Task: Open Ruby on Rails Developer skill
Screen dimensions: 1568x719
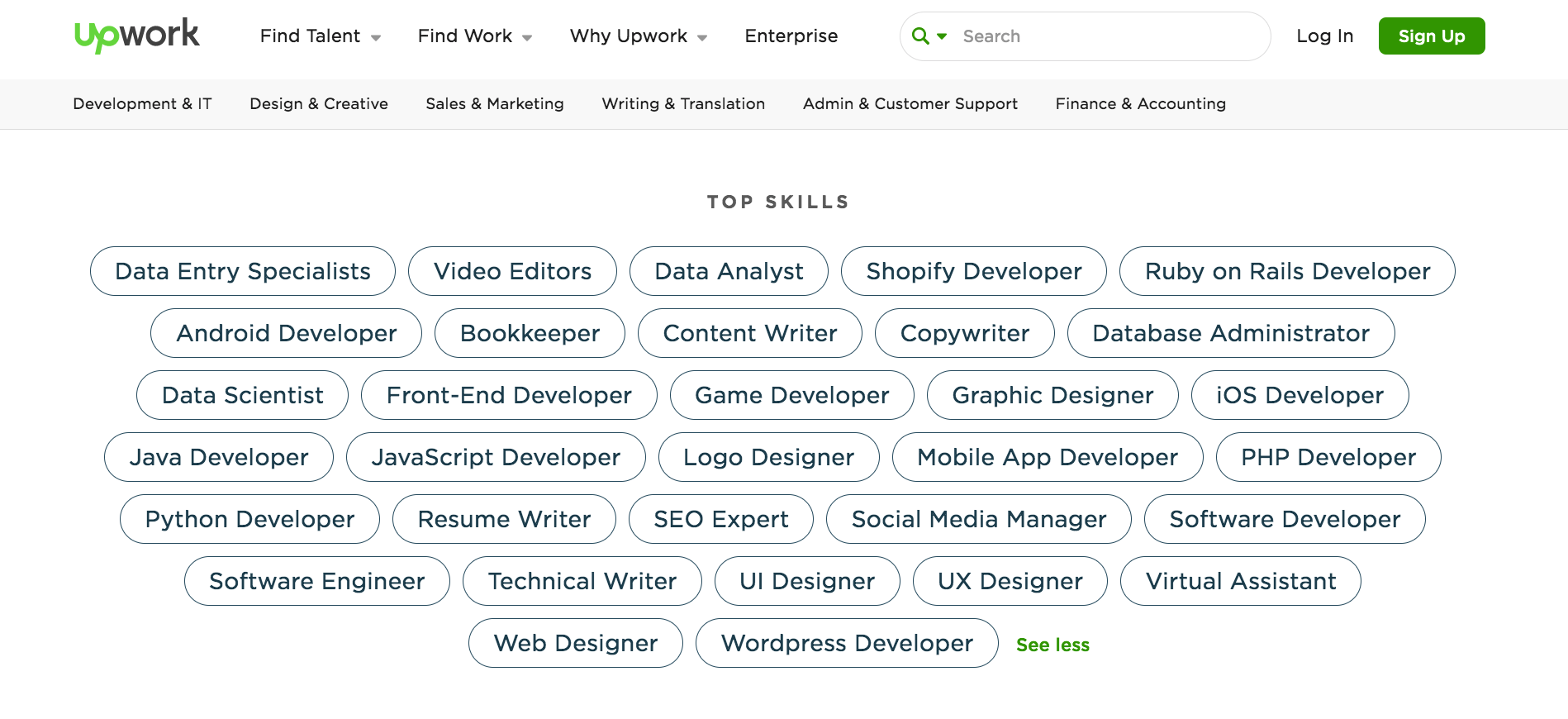Action: point(1287,271)
